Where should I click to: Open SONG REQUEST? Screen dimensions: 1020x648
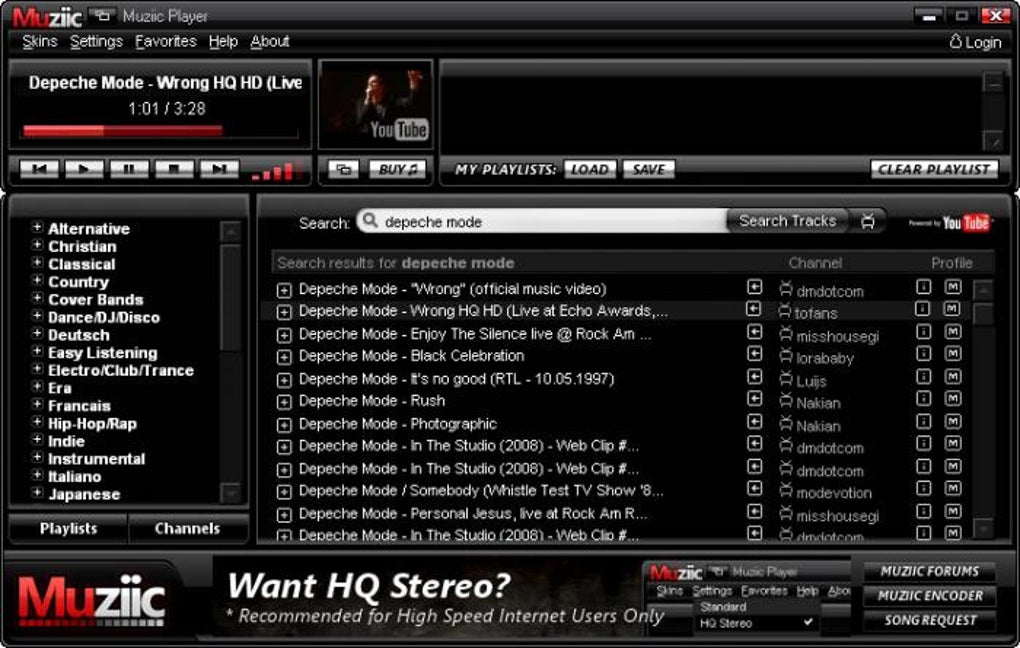(x=929, y=620)
